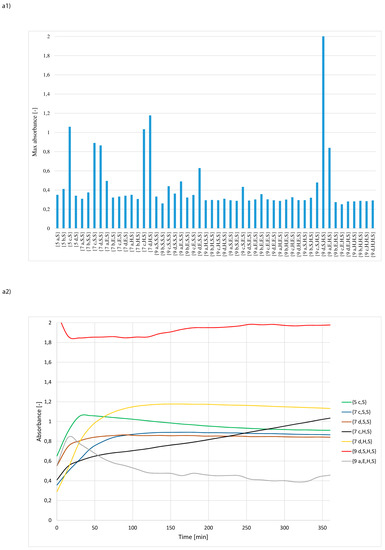Click the tallest bar reaching 2 in bar chart
The height and width of the screenshot is (550, 385).
pyautogui.click(x=323, y=132)
